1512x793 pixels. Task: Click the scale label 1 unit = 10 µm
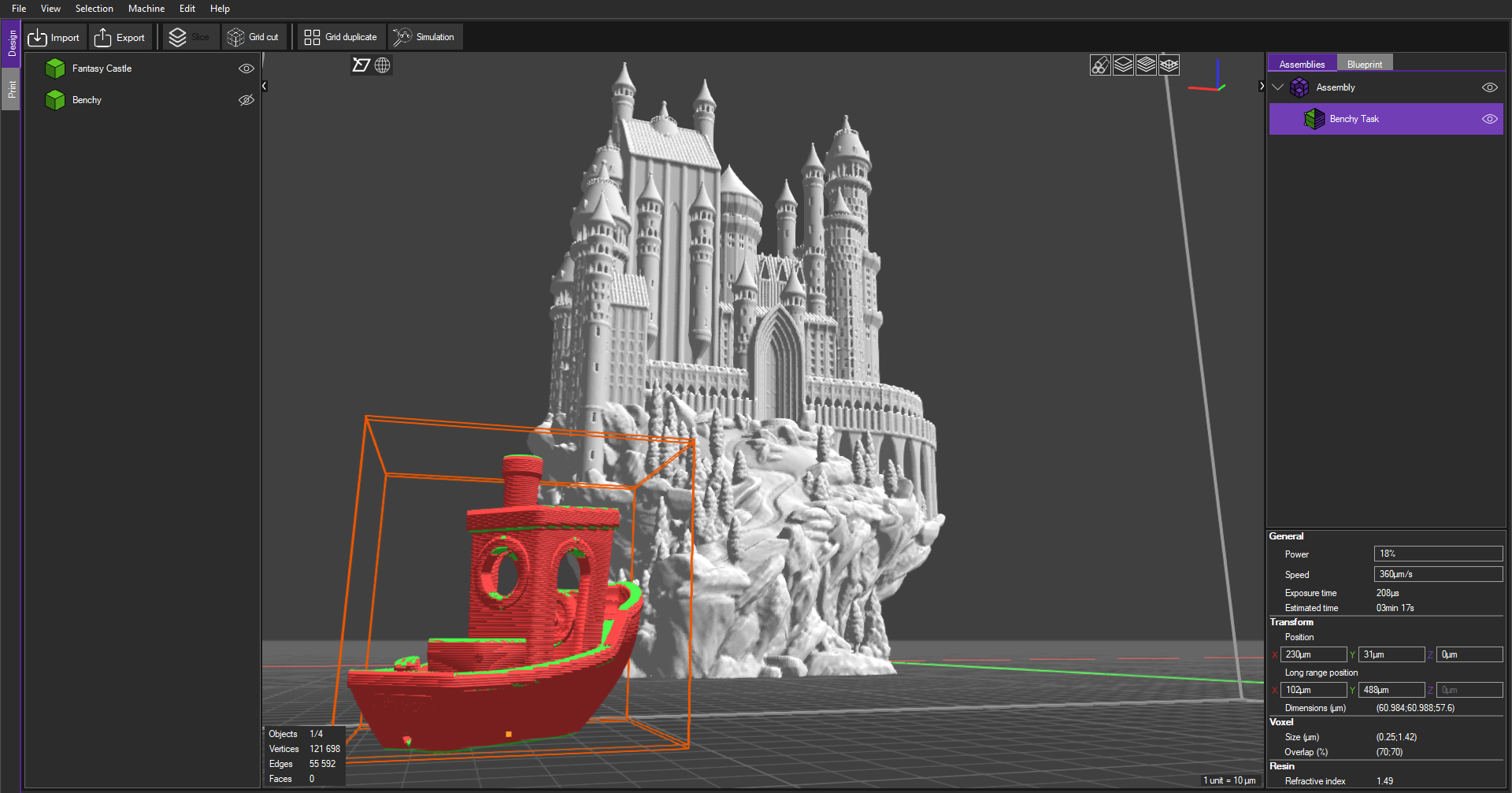click(1229, 780)
